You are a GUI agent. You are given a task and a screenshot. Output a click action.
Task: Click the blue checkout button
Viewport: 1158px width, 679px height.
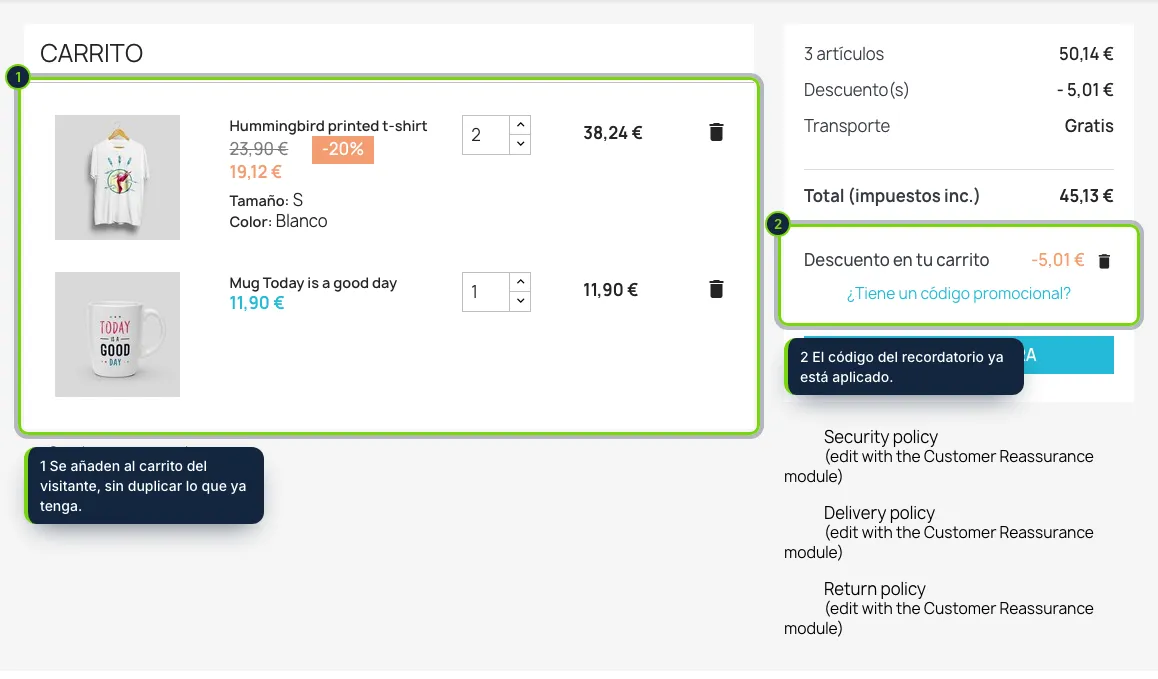tap(1068, 355)
